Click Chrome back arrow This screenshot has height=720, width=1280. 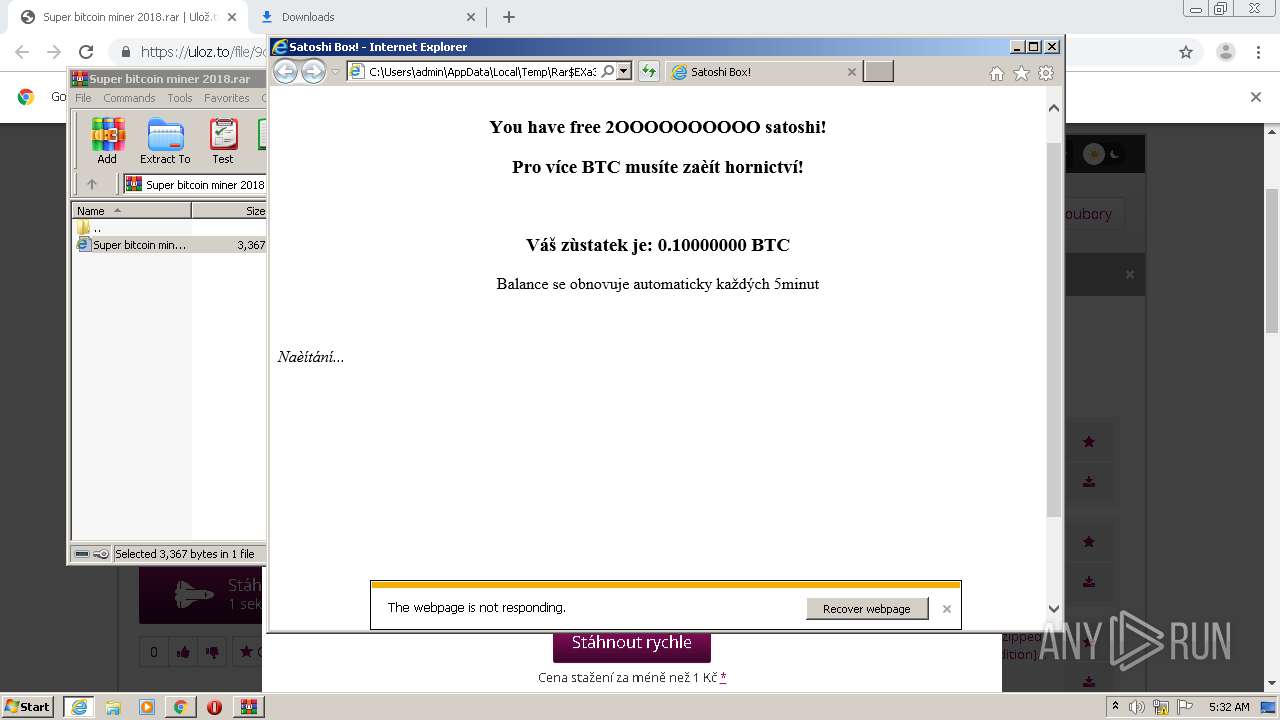point(22,52)
